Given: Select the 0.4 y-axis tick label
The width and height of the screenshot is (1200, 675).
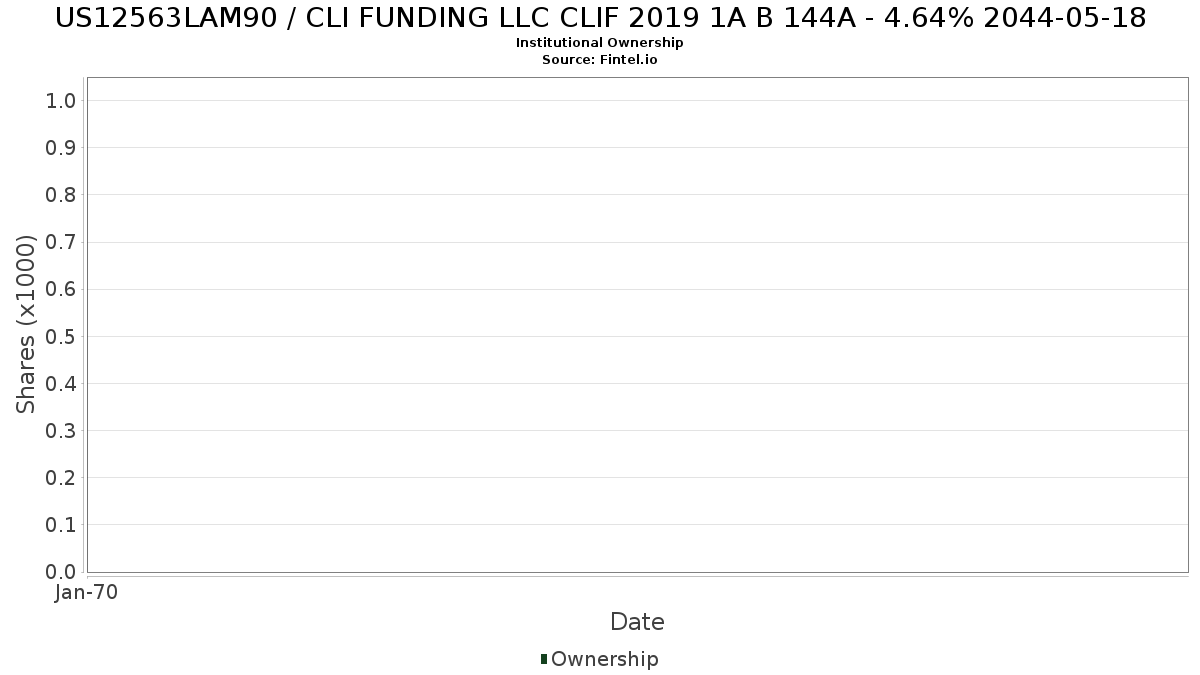Looking at the screenshot, I should pyautogui.click(x=61, y=383).
